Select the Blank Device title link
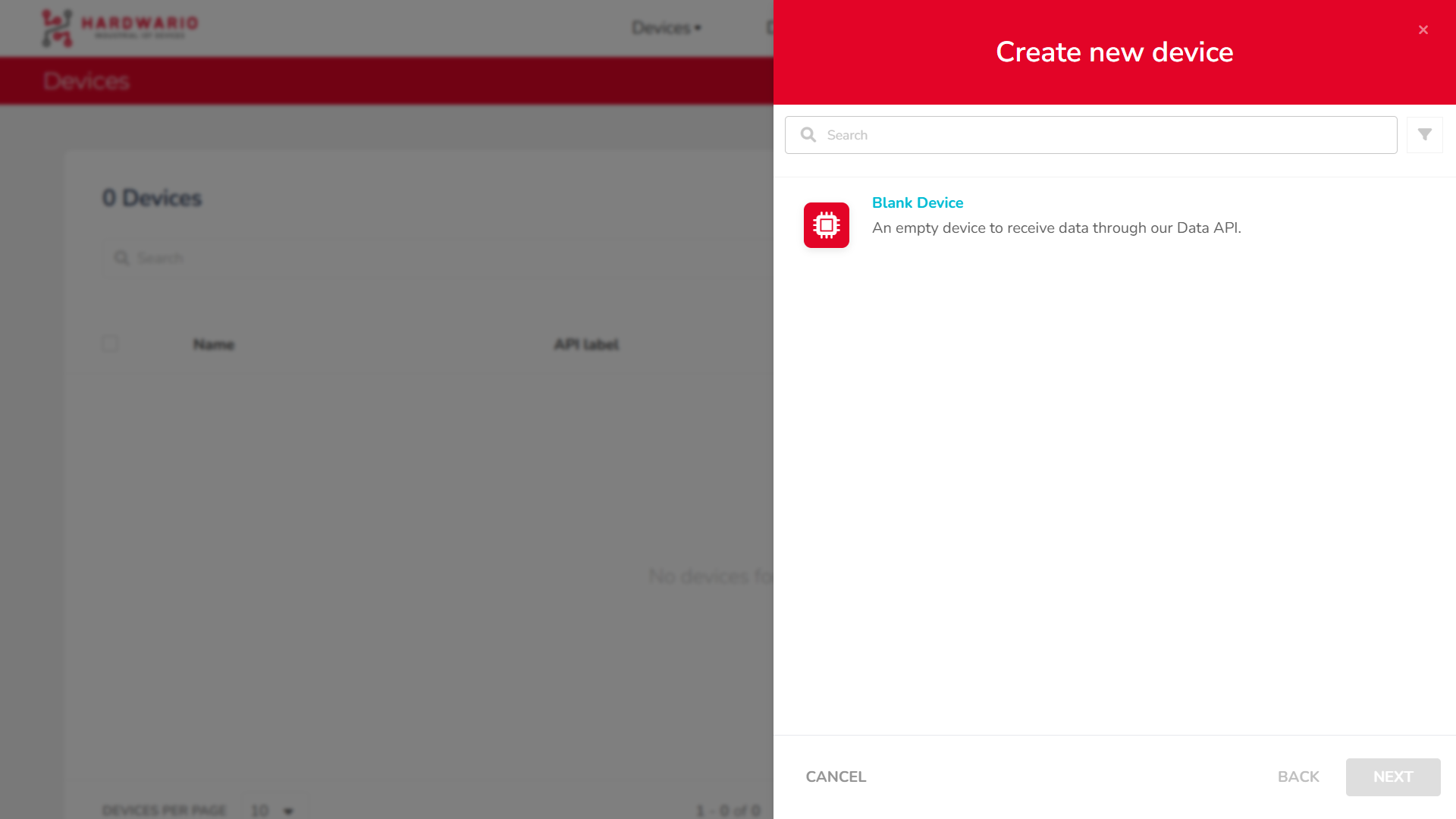Image resolution: width=1456 pixels, height=819 pixels. 917,202
